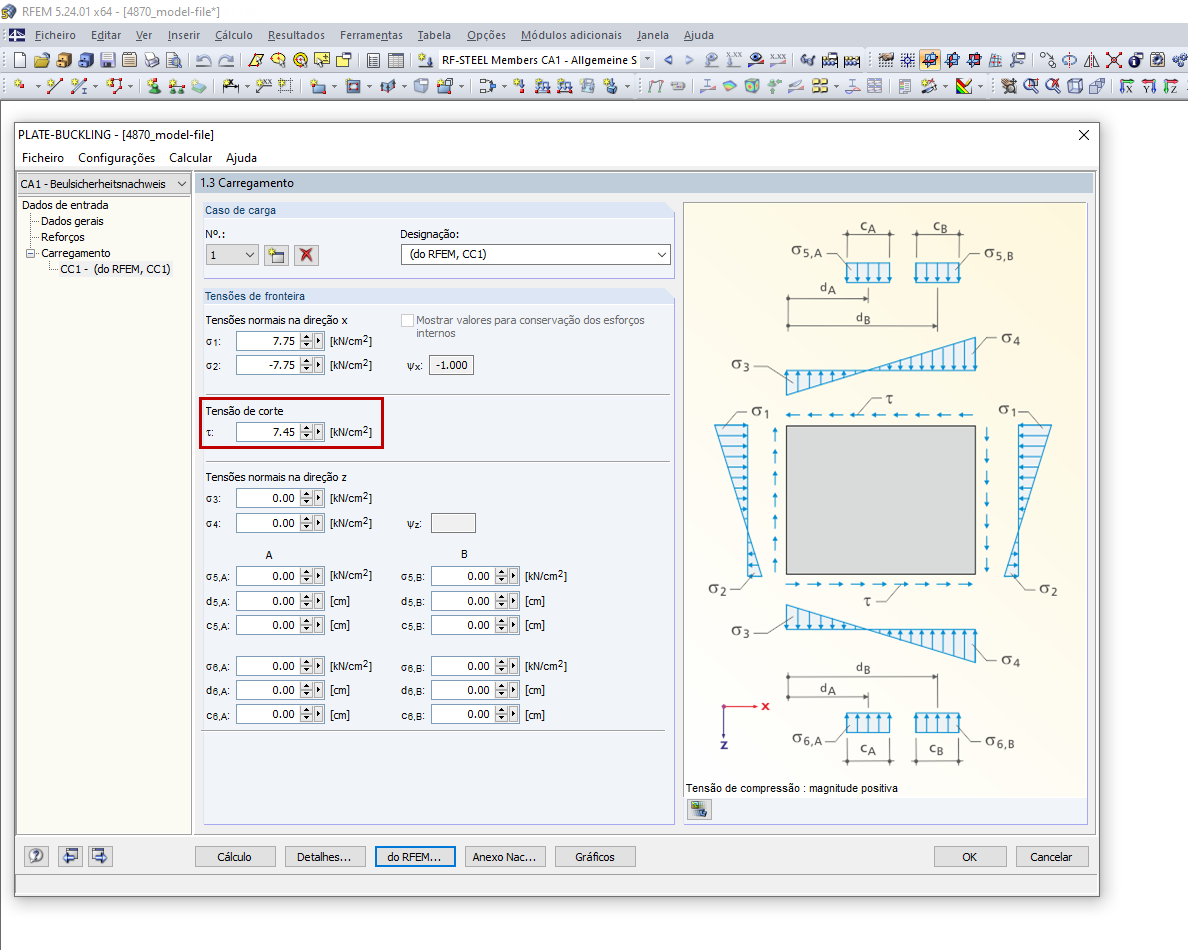1188x950 pixels.
Task: Open the σ1 value list arrow
Action: [319, 342]
